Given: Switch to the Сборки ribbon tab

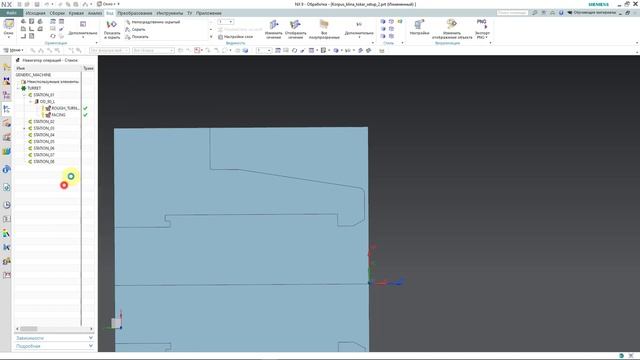Looking at the screenshot, I should pos(57,13).
